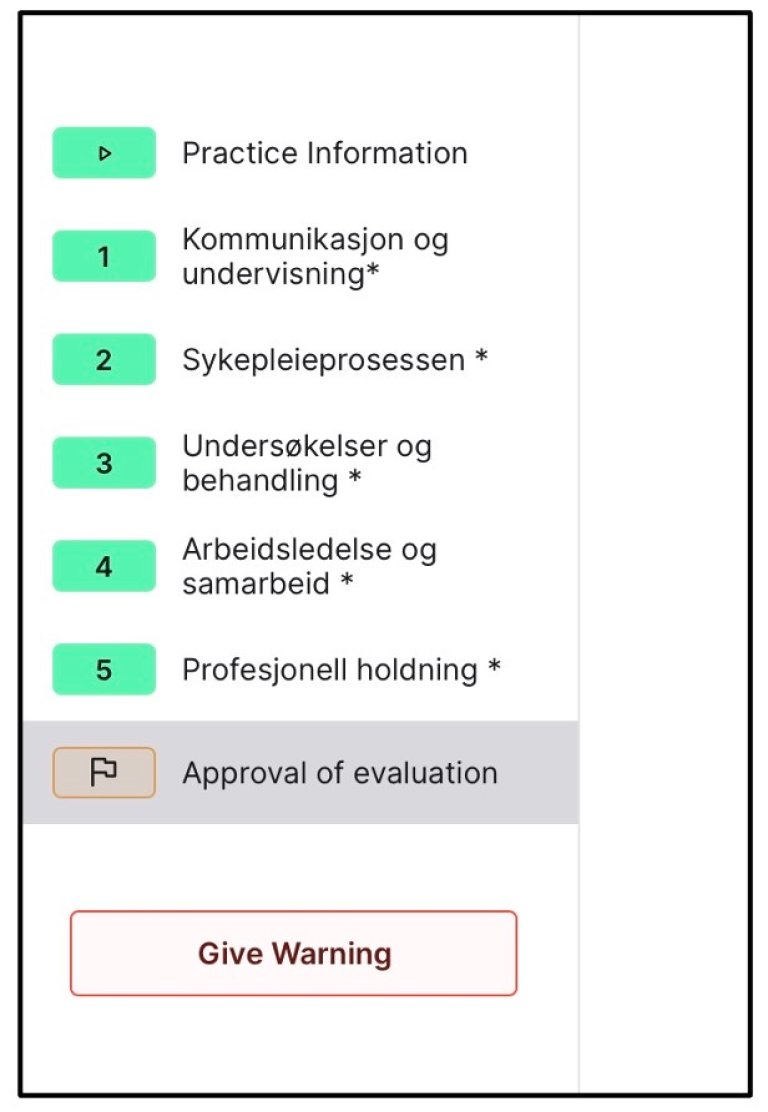The height and width of the screenshot is (1112, 768).
Task: Select the green number 1 step badge
Action: coord(104,257)
